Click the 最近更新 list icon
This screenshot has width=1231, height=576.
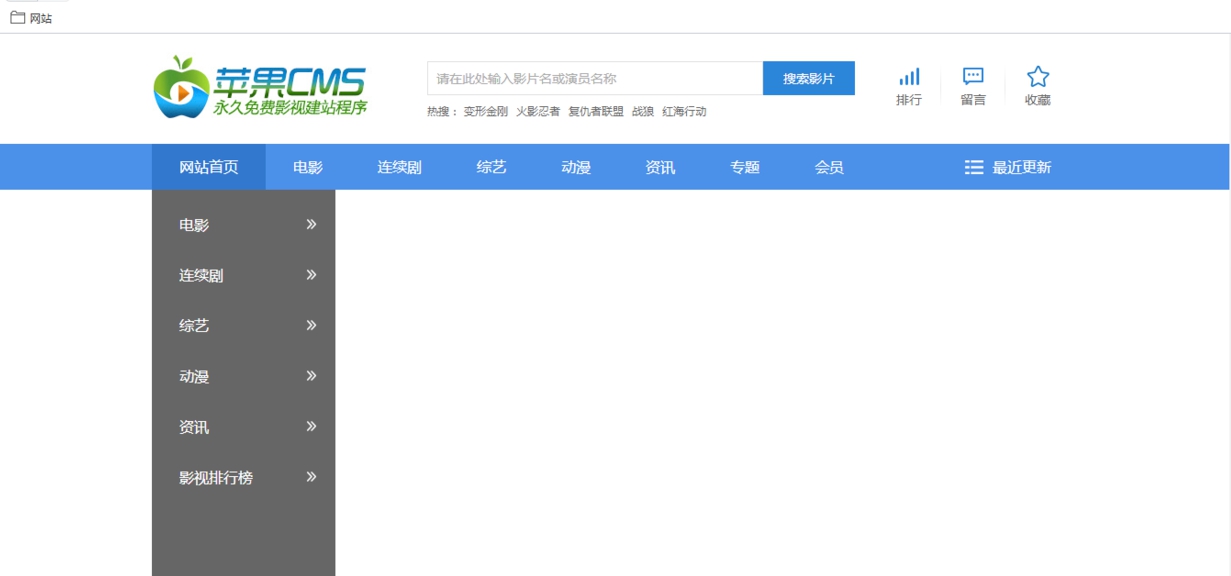click(973, 167)
